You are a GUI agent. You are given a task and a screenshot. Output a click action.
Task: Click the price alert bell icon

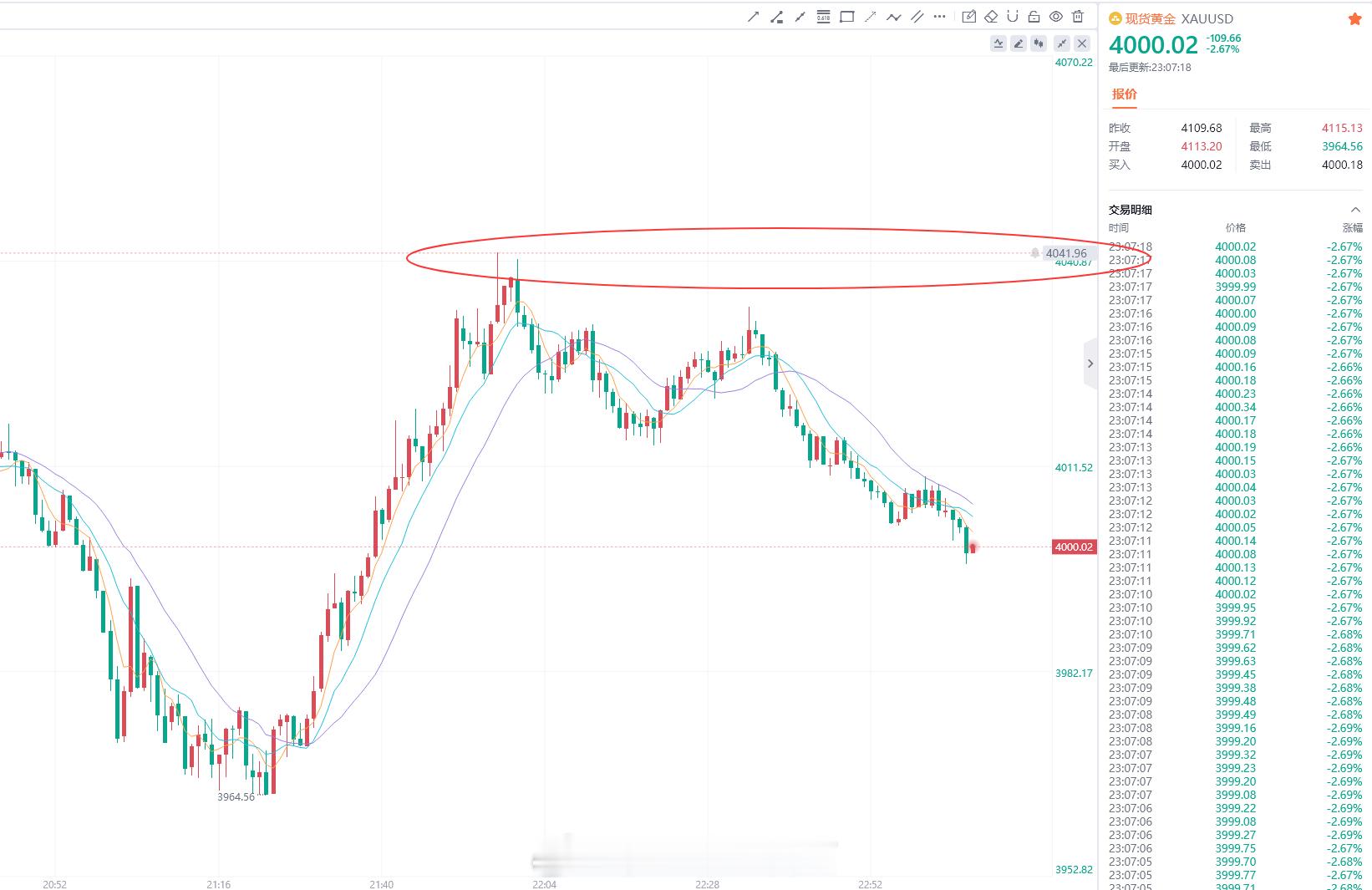click(x=1034, y=253)
